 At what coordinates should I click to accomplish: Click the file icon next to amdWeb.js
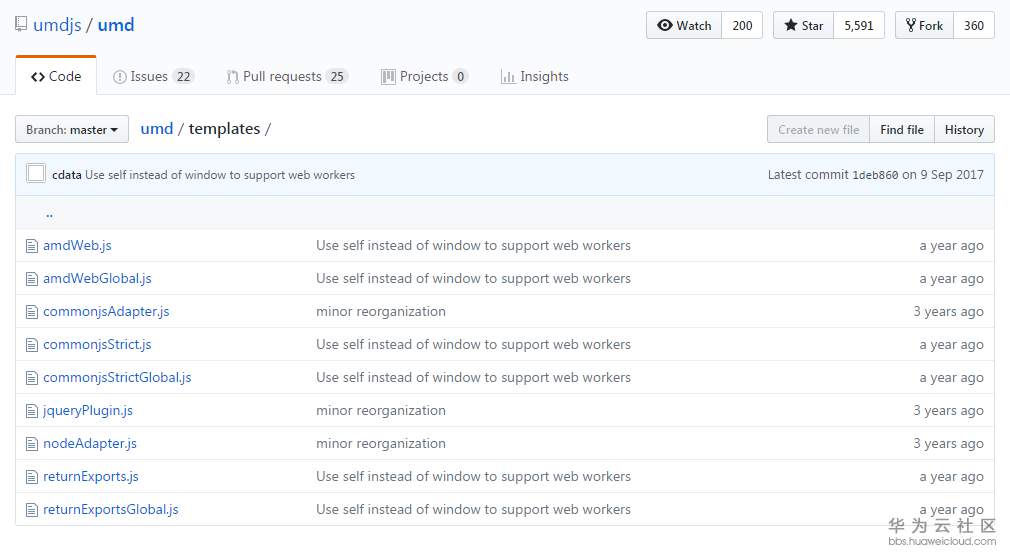coord(32,246)
